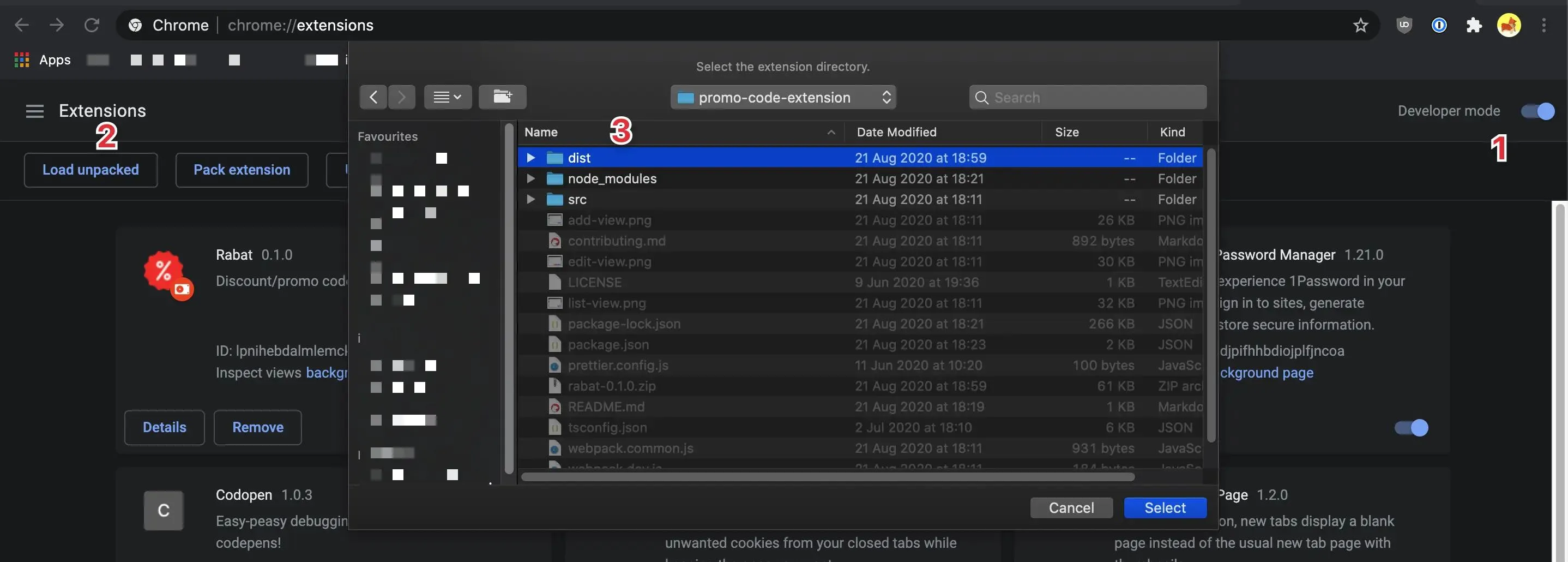Open the view options dropdown in dialog

pos(448,96)
